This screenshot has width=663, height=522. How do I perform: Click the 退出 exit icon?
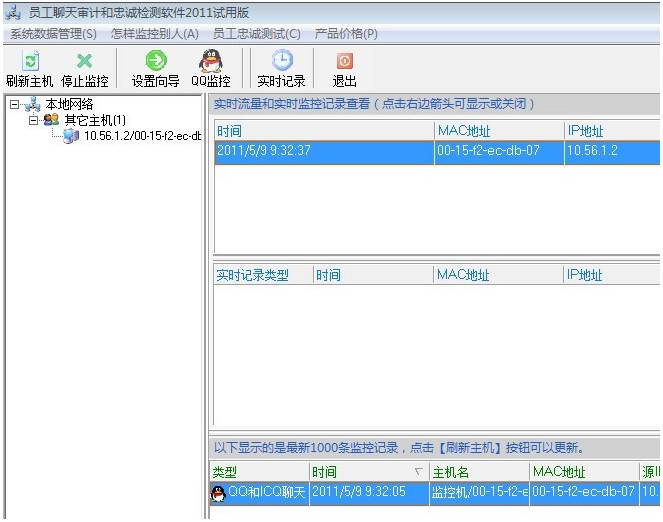coord(344,62)
